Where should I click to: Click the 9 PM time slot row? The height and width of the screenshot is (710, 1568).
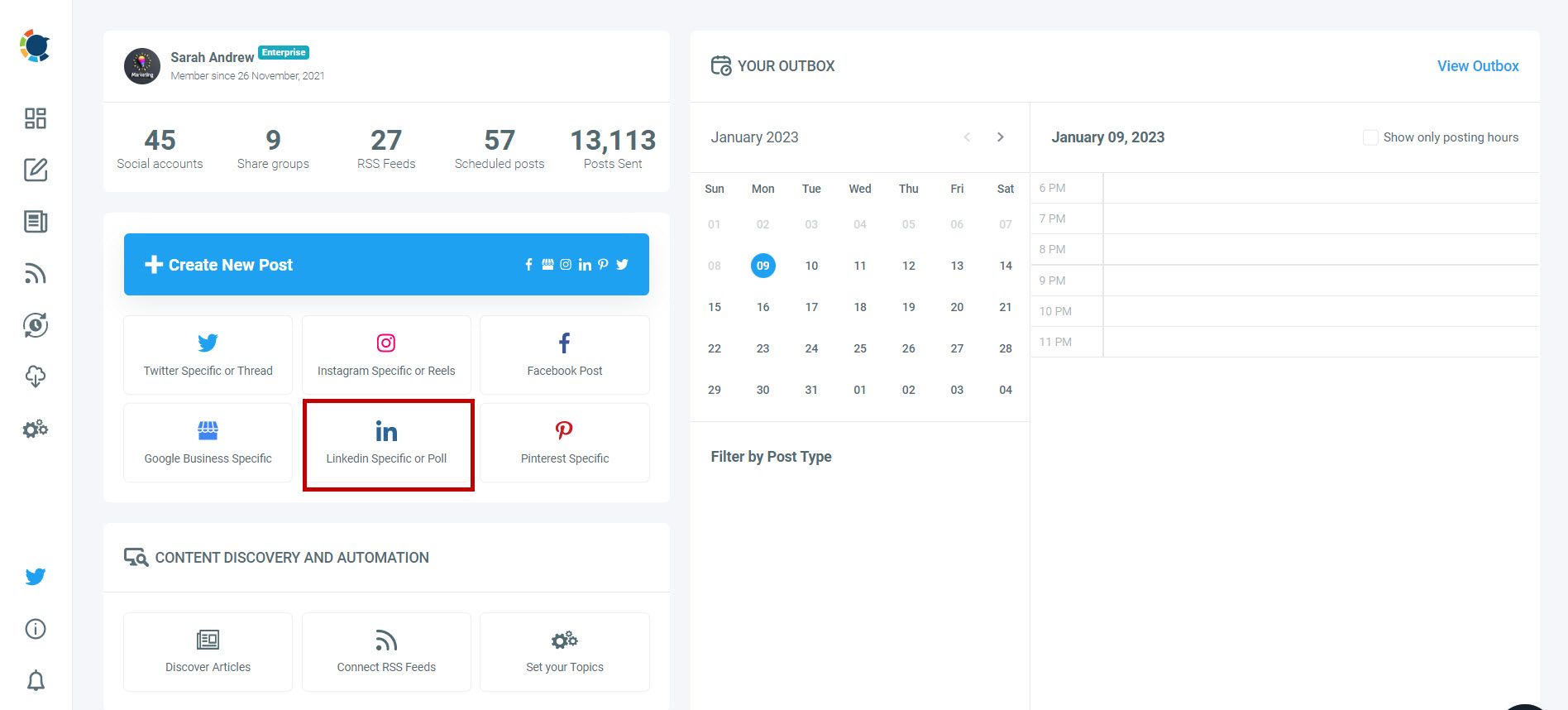(x=1285, y=281)
